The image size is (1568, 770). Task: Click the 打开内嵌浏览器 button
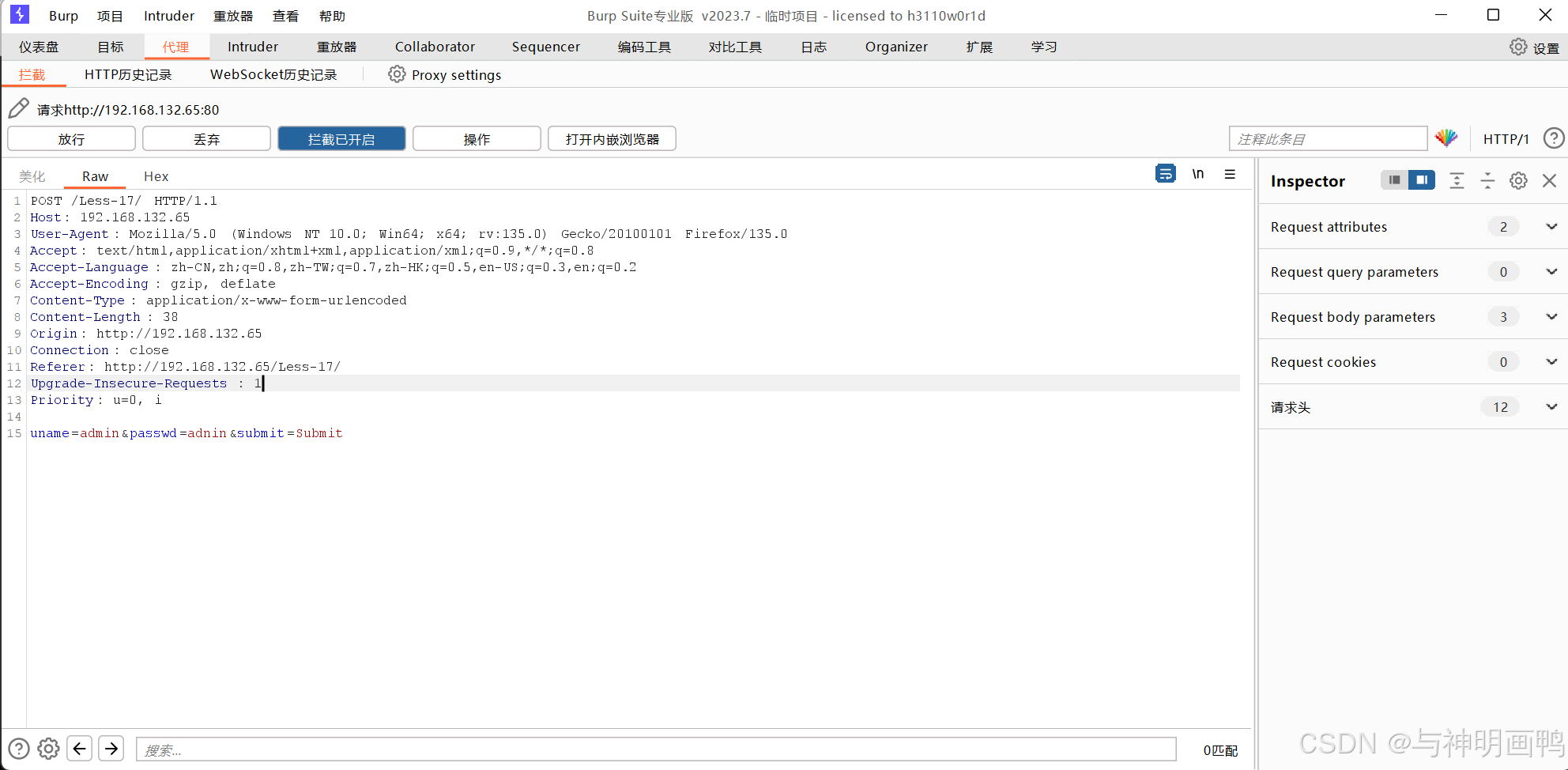point(612,139)
